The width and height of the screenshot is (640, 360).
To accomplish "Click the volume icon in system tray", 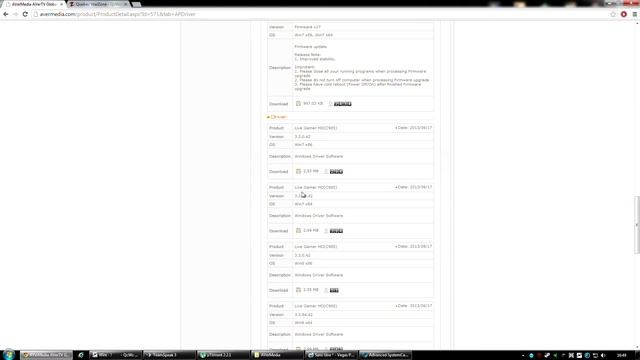I will [603, 356].
